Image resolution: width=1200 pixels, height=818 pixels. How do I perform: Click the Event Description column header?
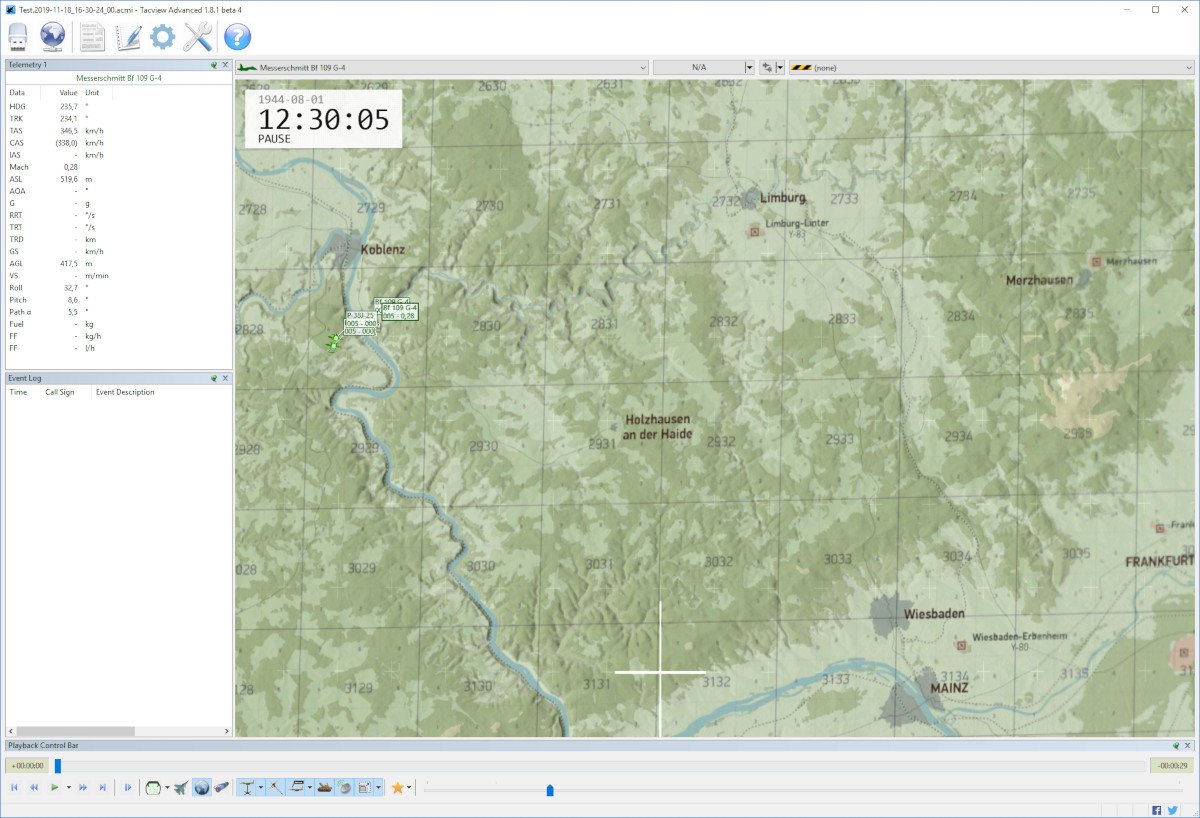(125, 392)
